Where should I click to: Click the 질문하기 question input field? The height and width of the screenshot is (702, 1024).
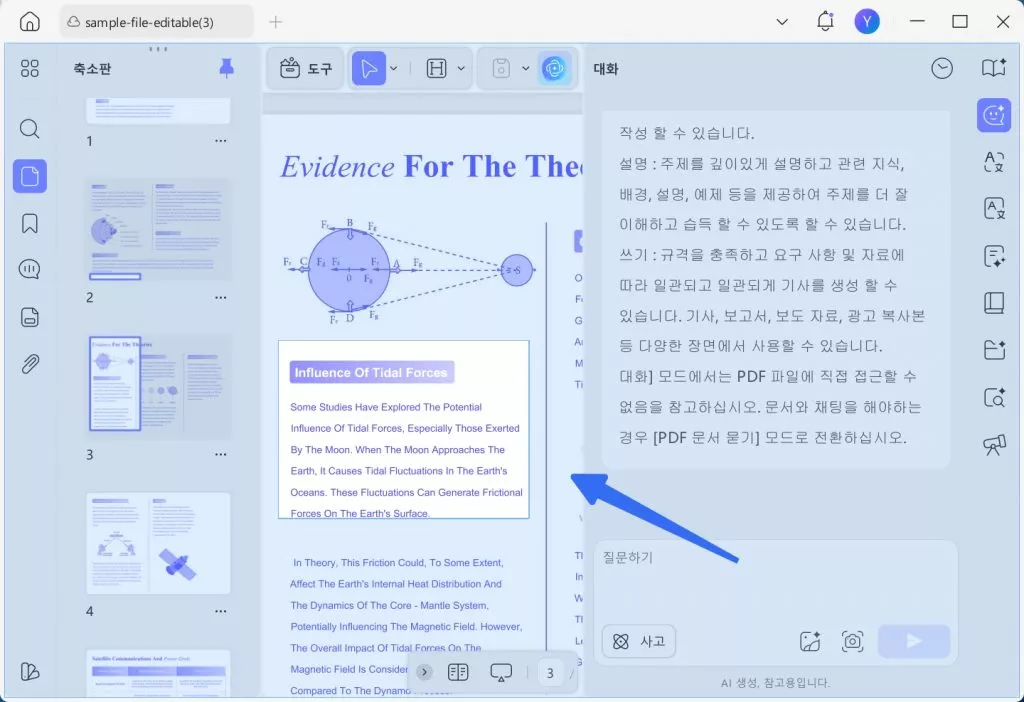[x=775, y=580]
